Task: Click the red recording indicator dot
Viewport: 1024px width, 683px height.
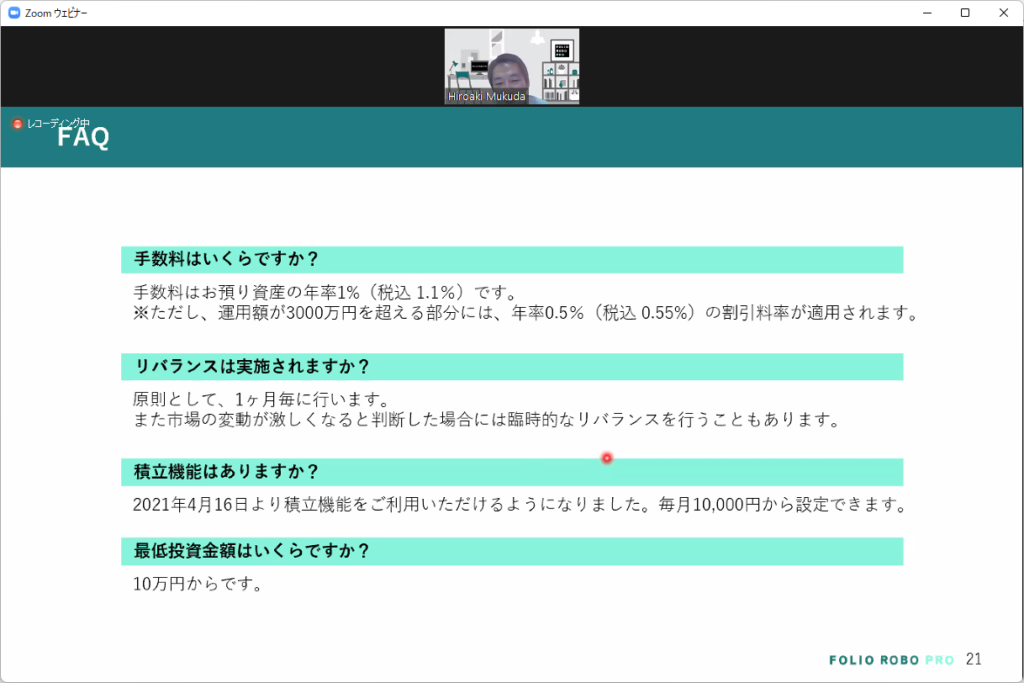Action: [x=16, y=122]
